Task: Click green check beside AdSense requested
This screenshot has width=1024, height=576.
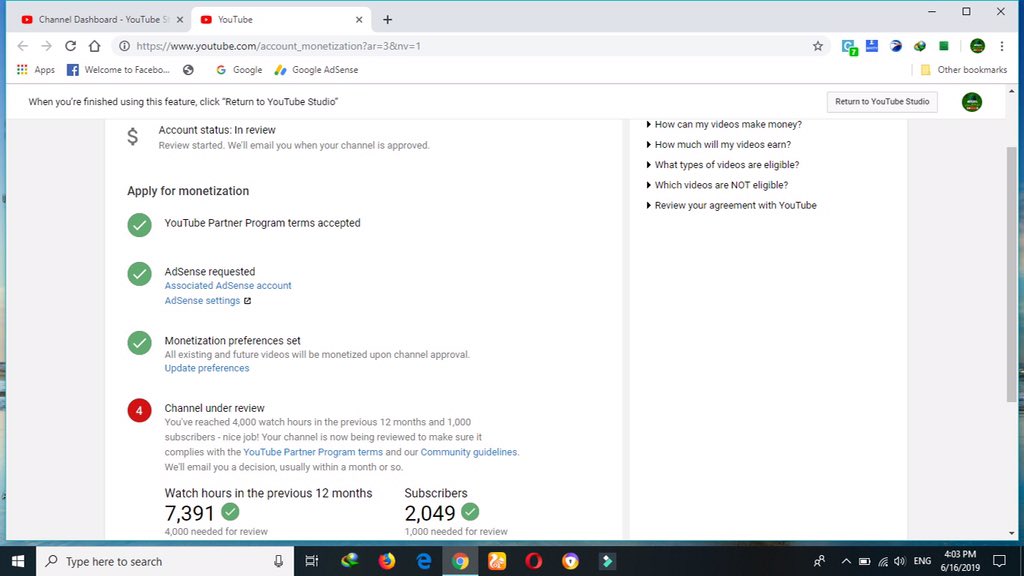Action: 139,274
